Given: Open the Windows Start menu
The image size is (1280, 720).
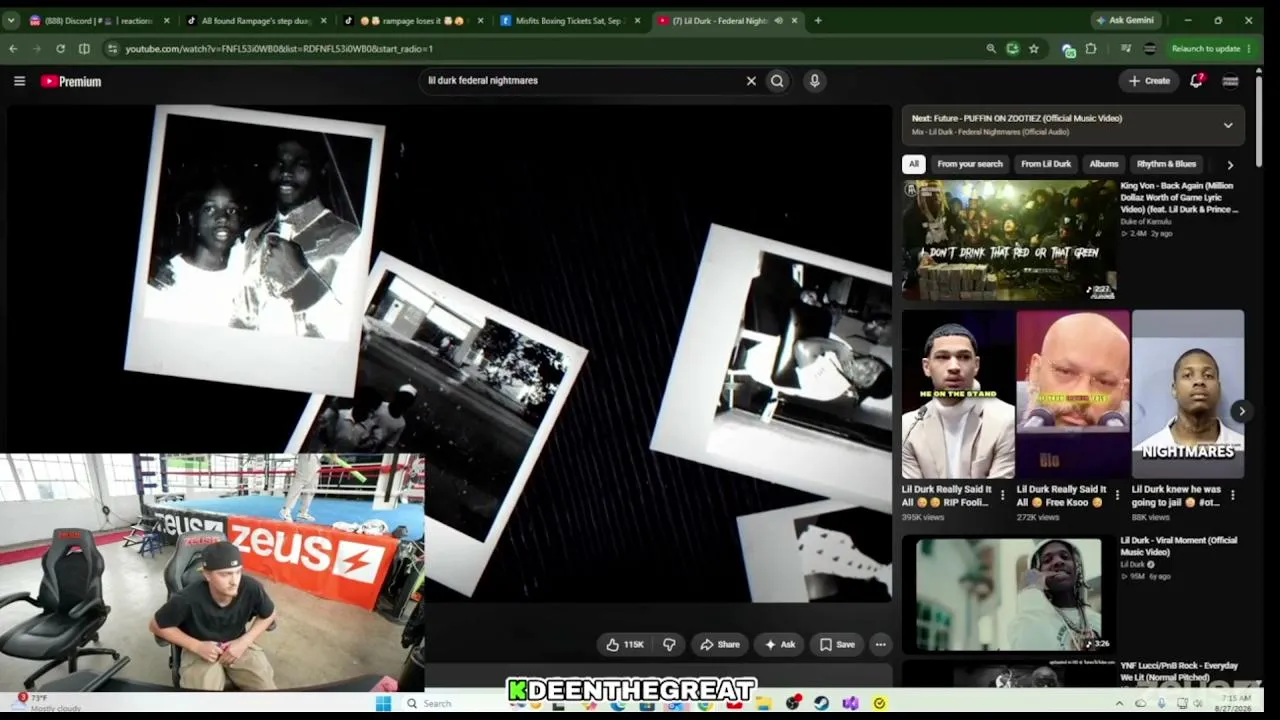Looking at the screenshot, I should [383, 704].
